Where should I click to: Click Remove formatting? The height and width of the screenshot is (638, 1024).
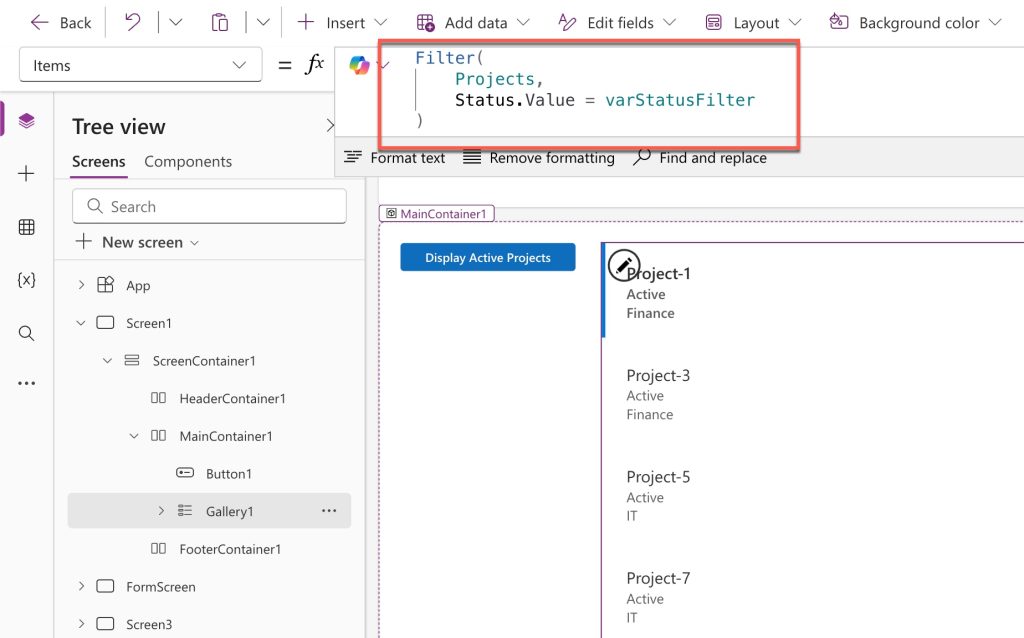tap(539, 157)
